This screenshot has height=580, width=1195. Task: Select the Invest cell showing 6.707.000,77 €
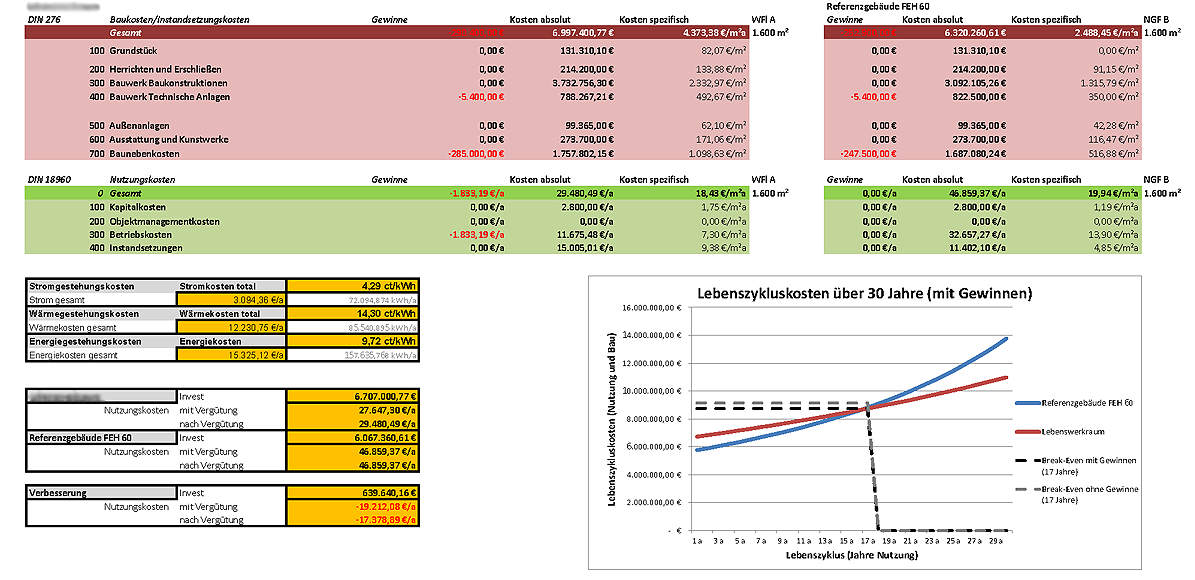coord(353,396)
